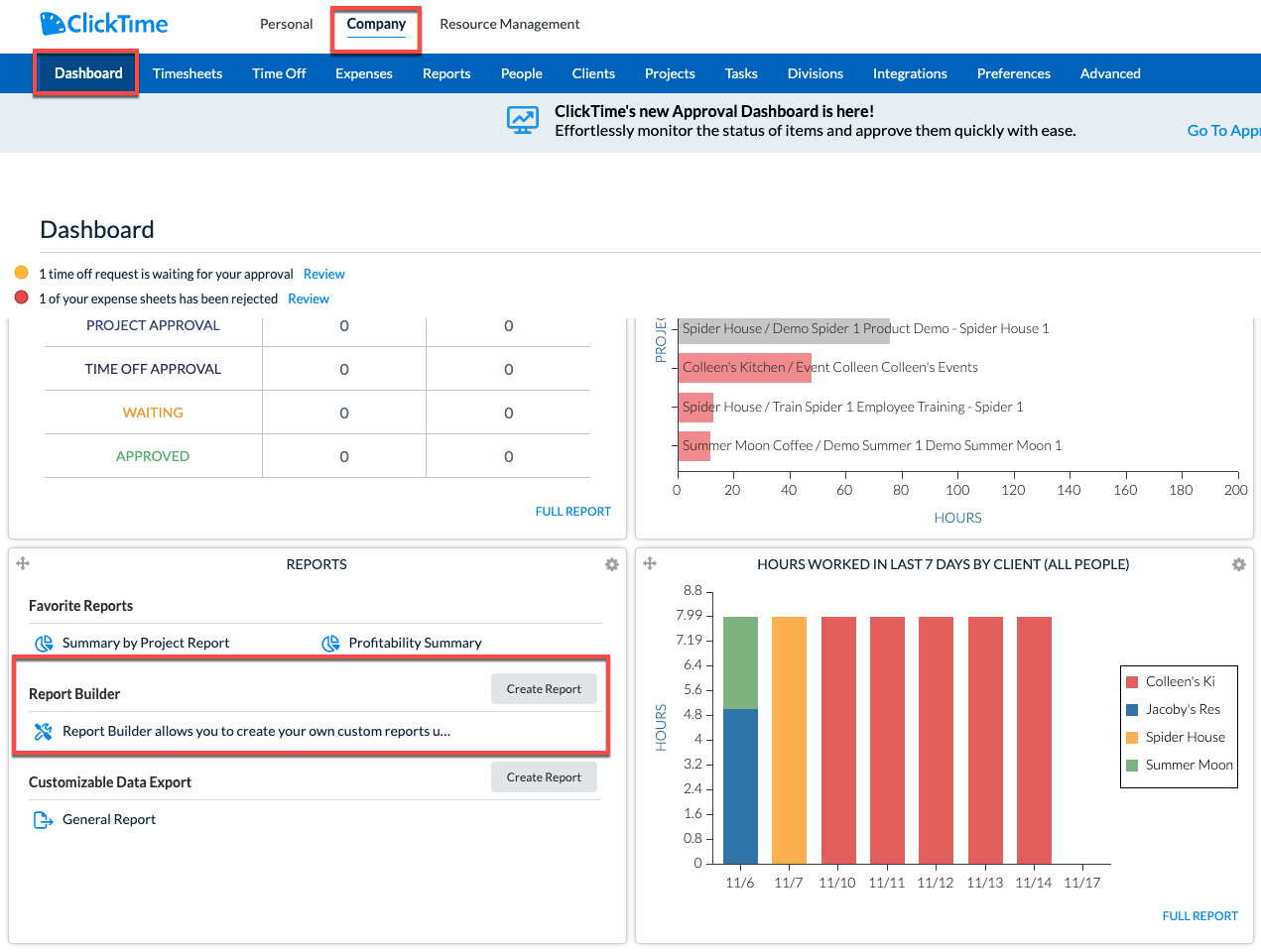Click the Profitability Summary pie icon
Viewport: 1261px width, 952px height.
pos(330,644)
